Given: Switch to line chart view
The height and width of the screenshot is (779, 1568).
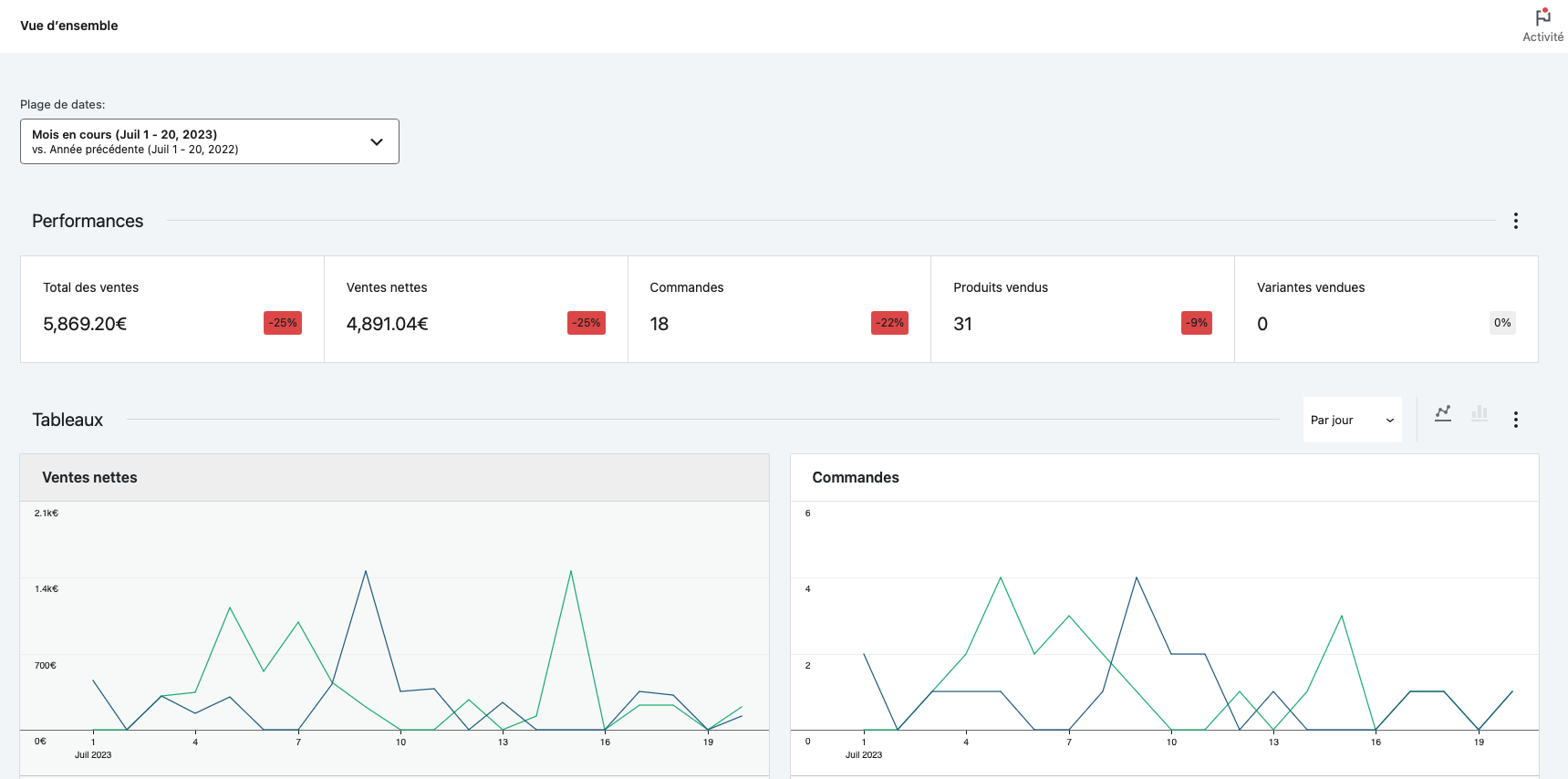Looking at the screenshot, I should pos(1443,414).
